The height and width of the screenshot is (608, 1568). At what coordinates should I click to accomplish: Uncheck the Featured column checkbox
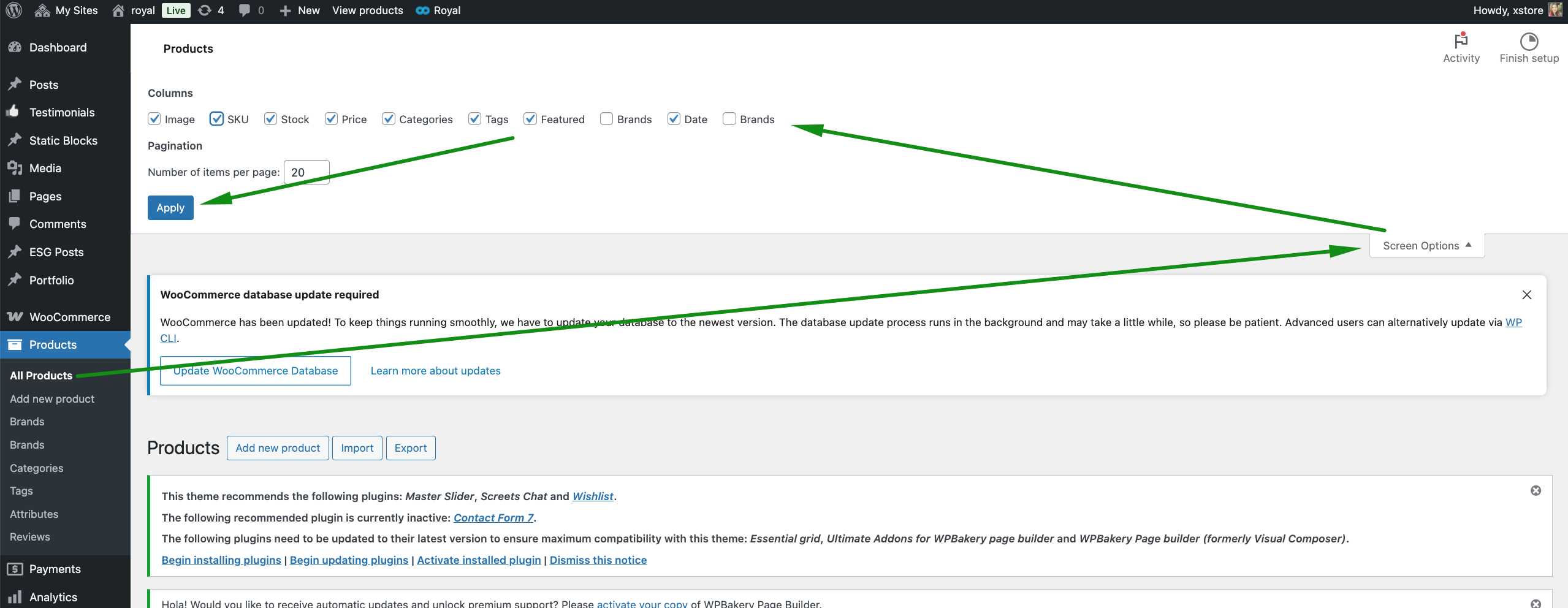pos(530,119)
